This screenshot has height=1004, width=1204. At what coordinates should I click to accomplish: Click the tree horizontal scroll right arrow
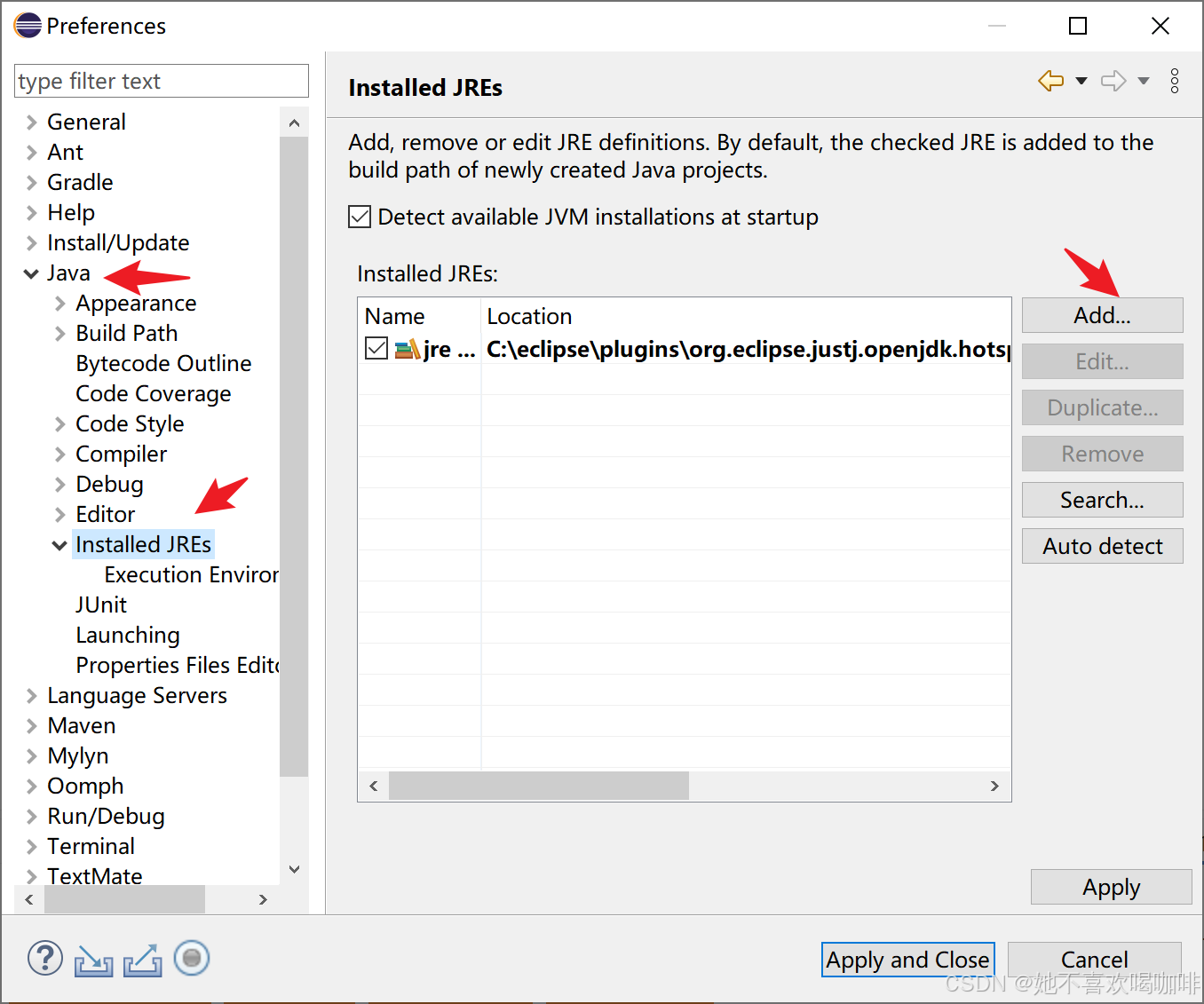pyautogui.click(x=263, y=899)
